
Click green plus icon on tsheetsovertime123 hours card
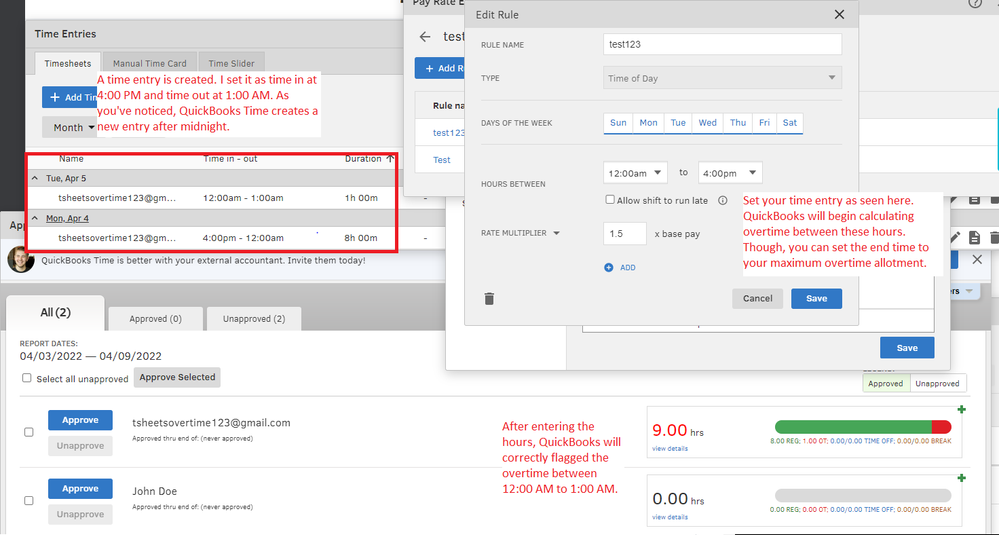click(x=961, y=409)
